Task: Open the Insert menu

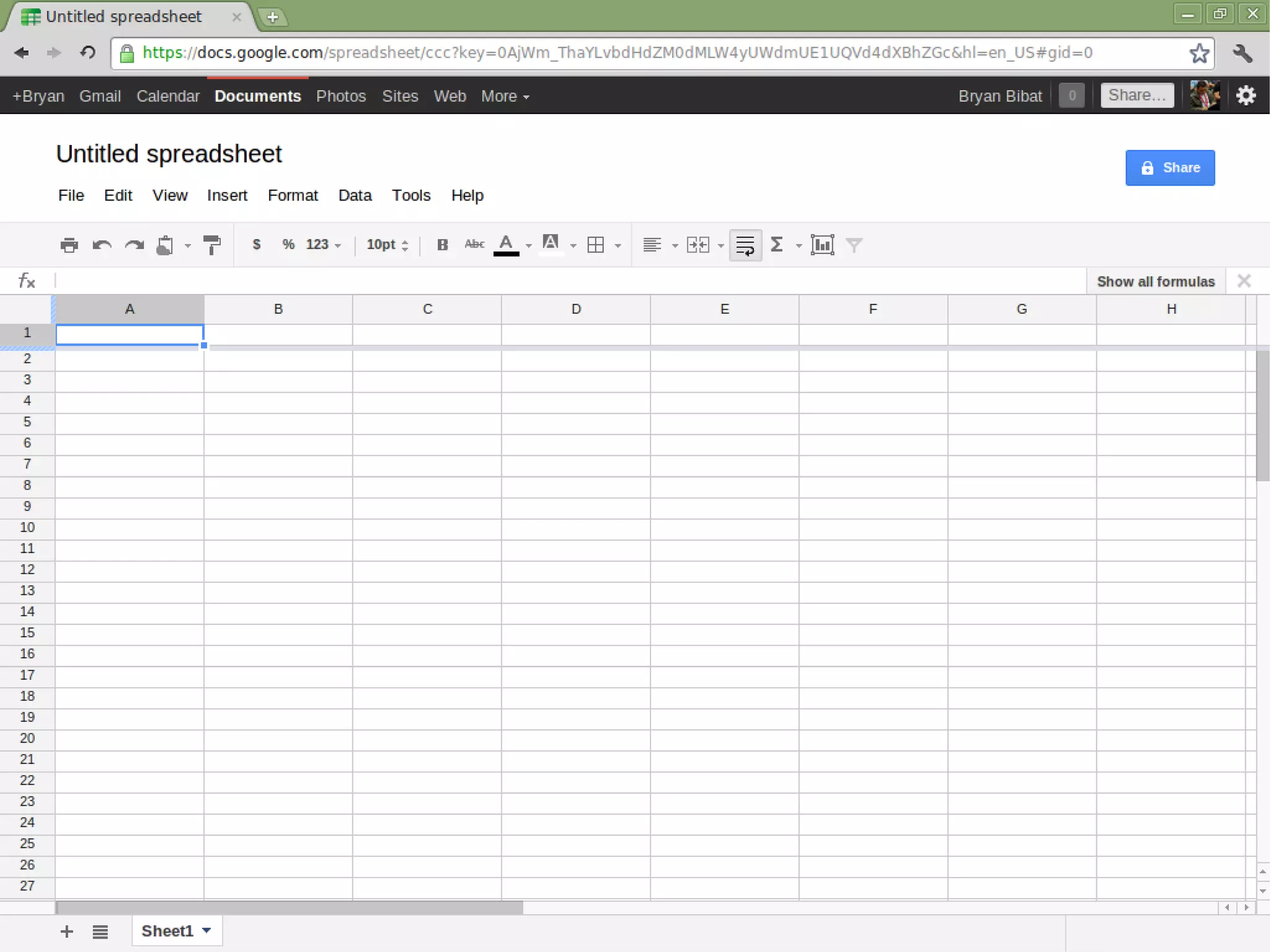Action: 227,195
